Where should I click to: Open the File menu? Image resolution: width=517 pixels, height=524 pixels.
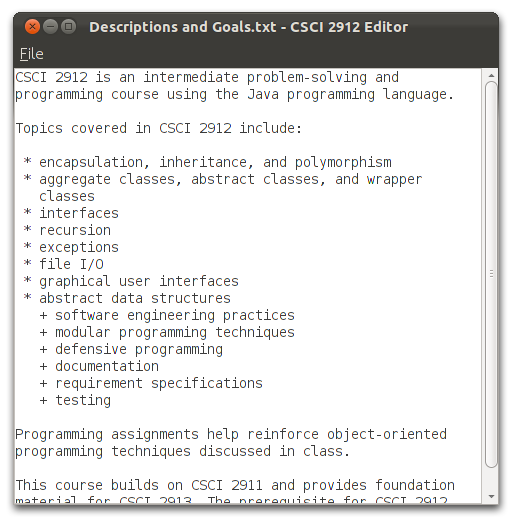[31, 54]
